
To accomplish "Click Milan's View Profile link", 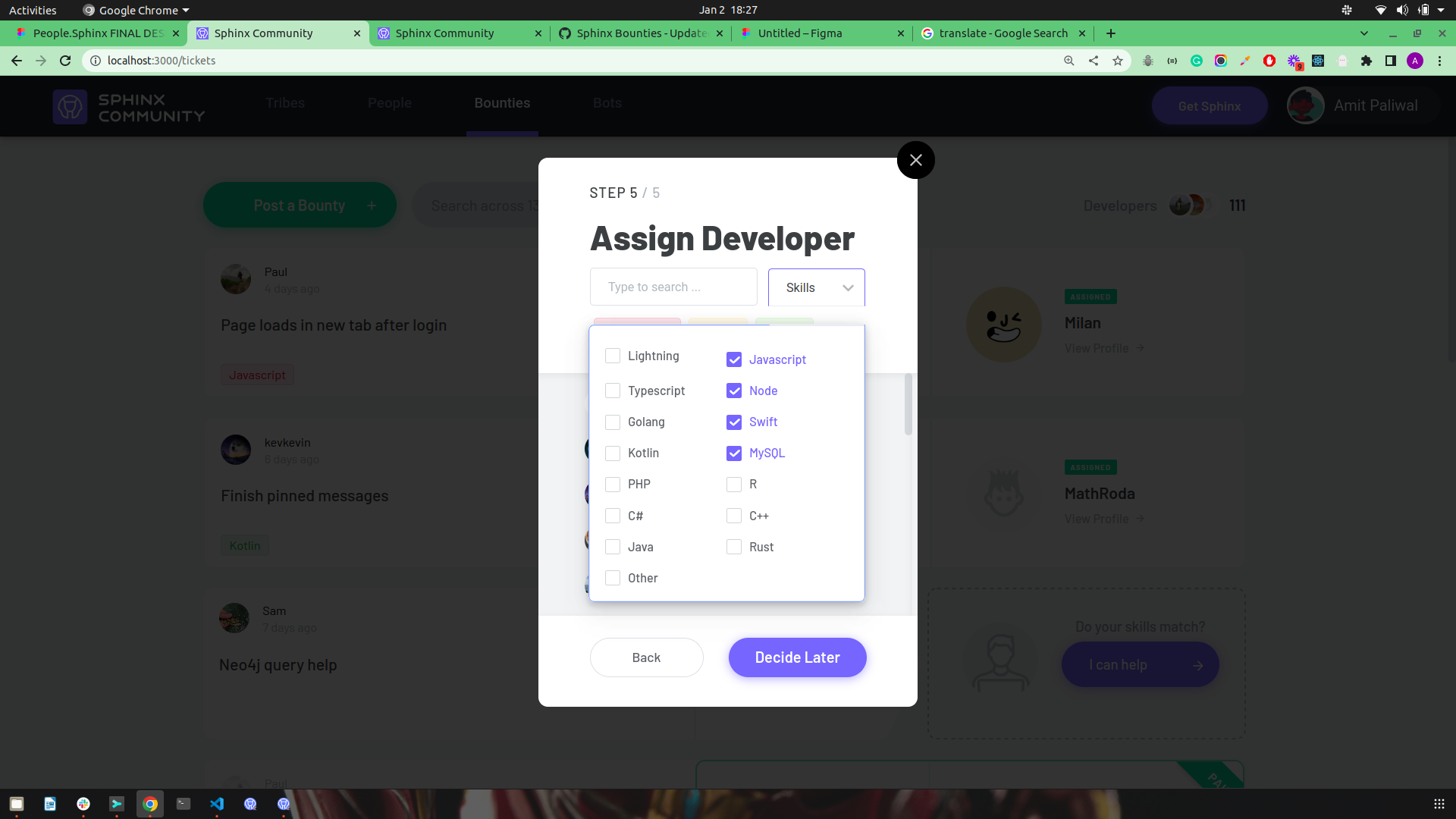I will (1097, 348).
